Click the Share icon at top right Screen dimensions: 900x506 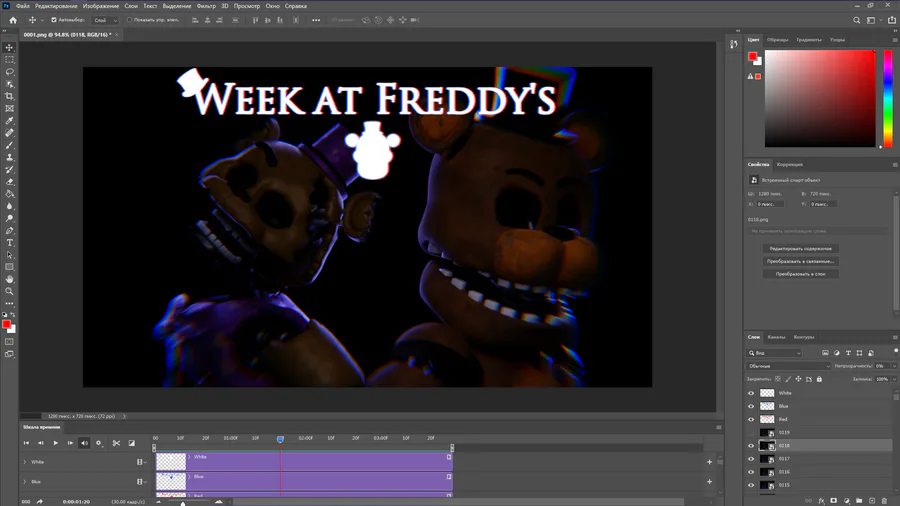tap(891, 20)
